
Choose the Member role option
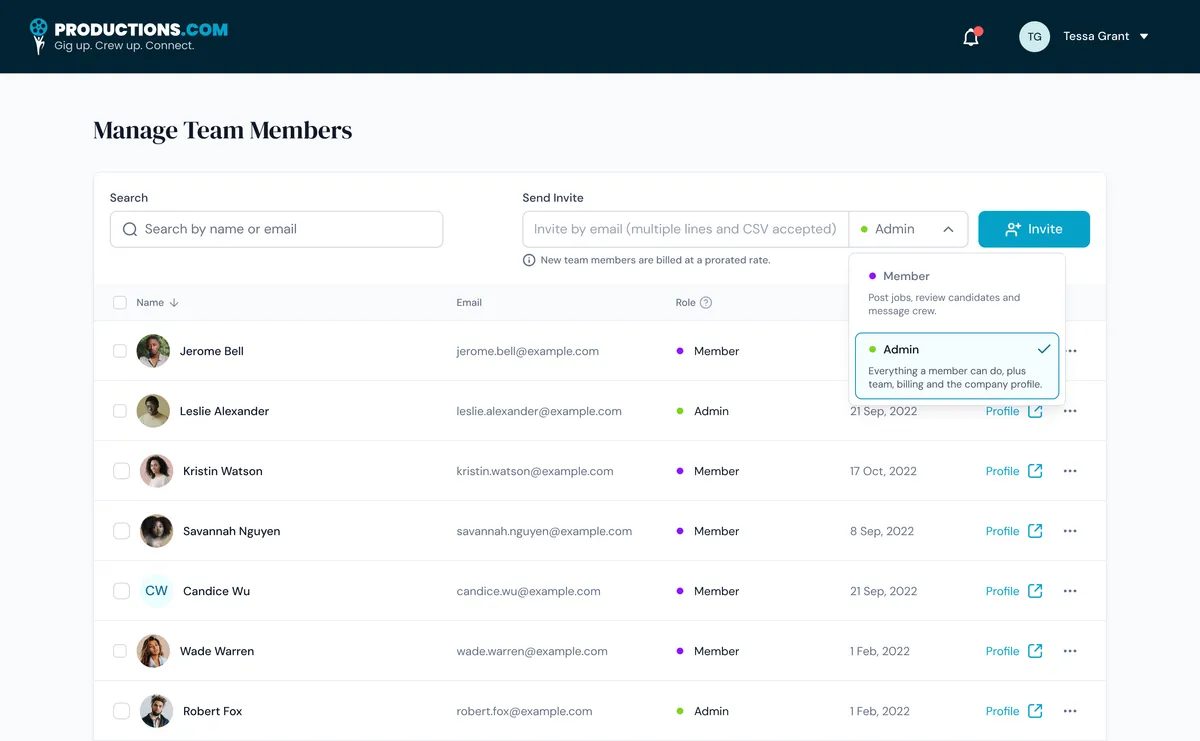click(x=957, y=293)
